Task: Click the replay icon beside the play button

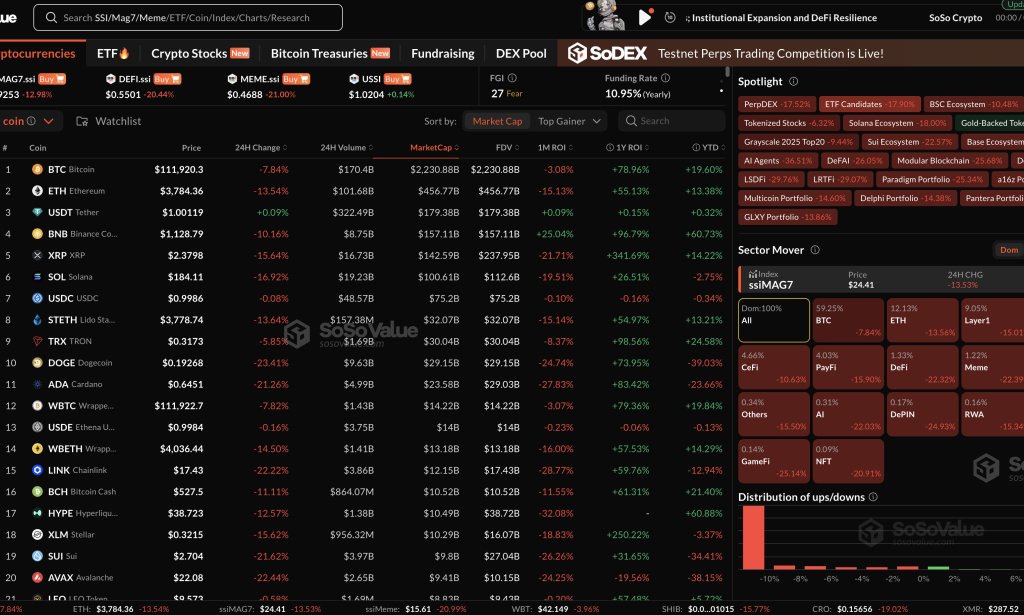Action: click(x=670, y=18)
